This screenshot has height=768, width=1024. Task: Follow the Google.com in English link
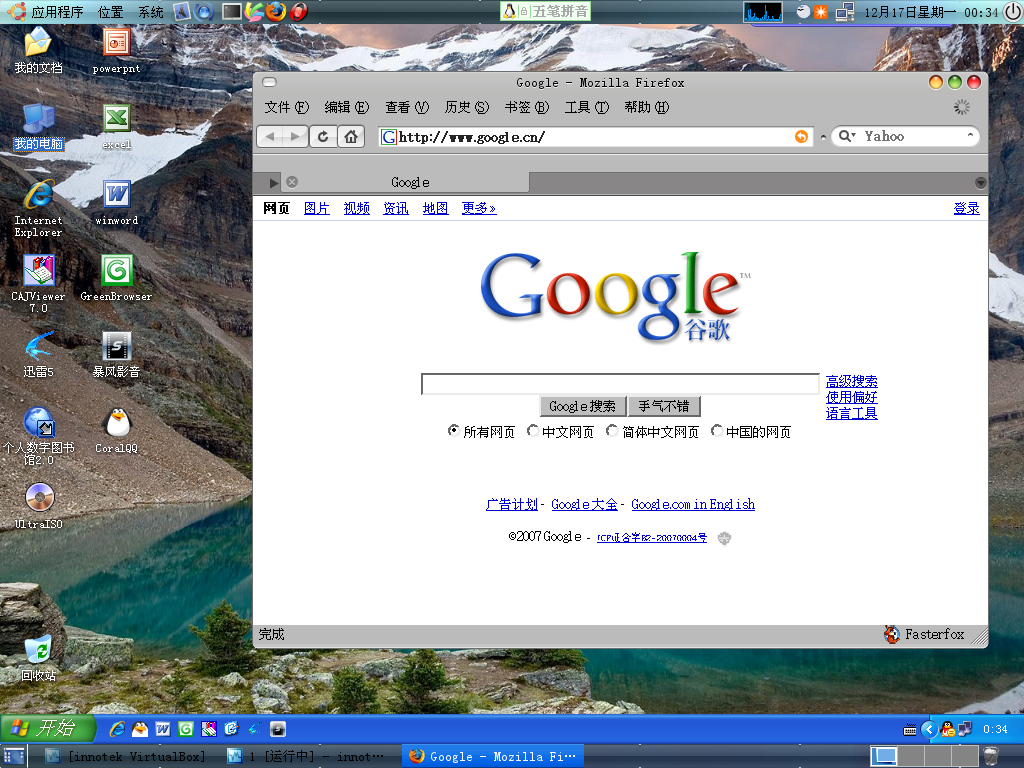pos(693,504)
